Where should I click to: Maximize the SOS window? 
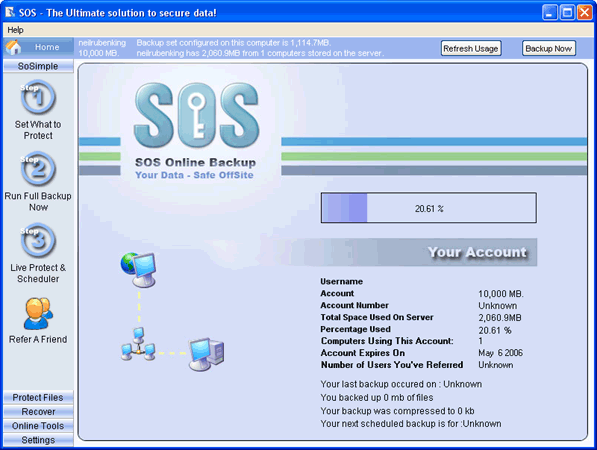tap(567, 13)
